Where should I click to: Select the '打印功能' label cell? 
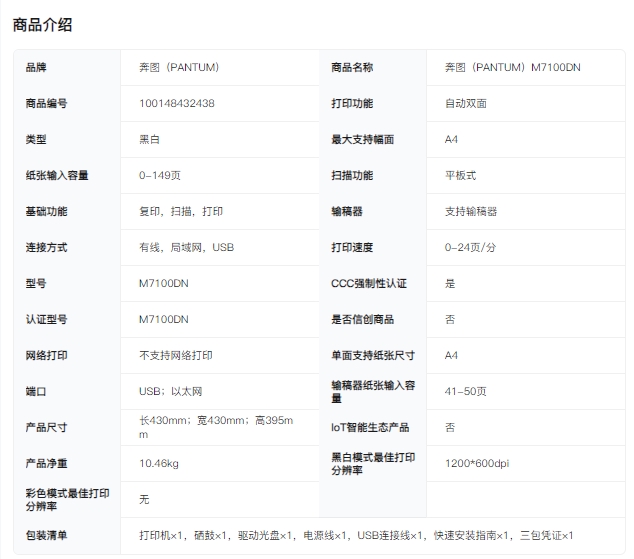coord(352,103)
